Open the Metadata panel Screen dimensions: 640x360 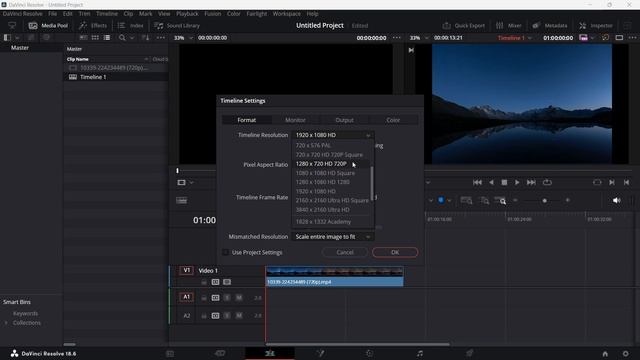[549, 25]
